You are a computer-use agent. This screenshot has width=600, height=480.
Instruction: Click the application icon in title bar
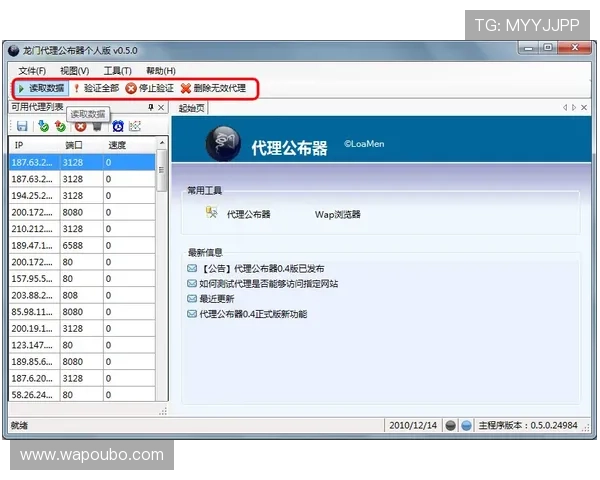(x=13, y=51)
